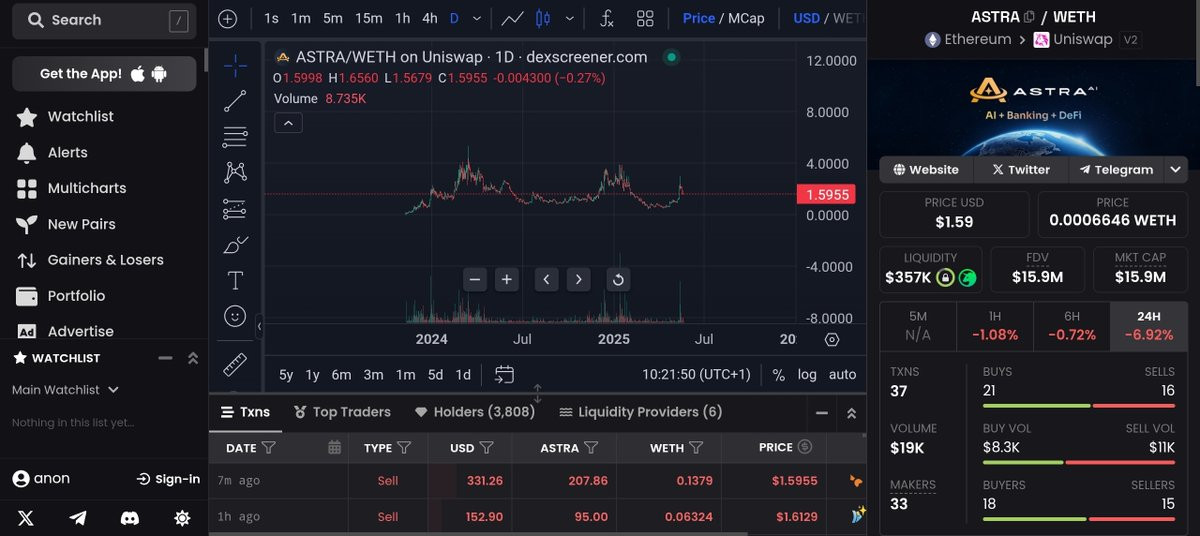The image size is (1200, 536).
Task: Open the Fibonacci retracement tool
Action: 235,137
